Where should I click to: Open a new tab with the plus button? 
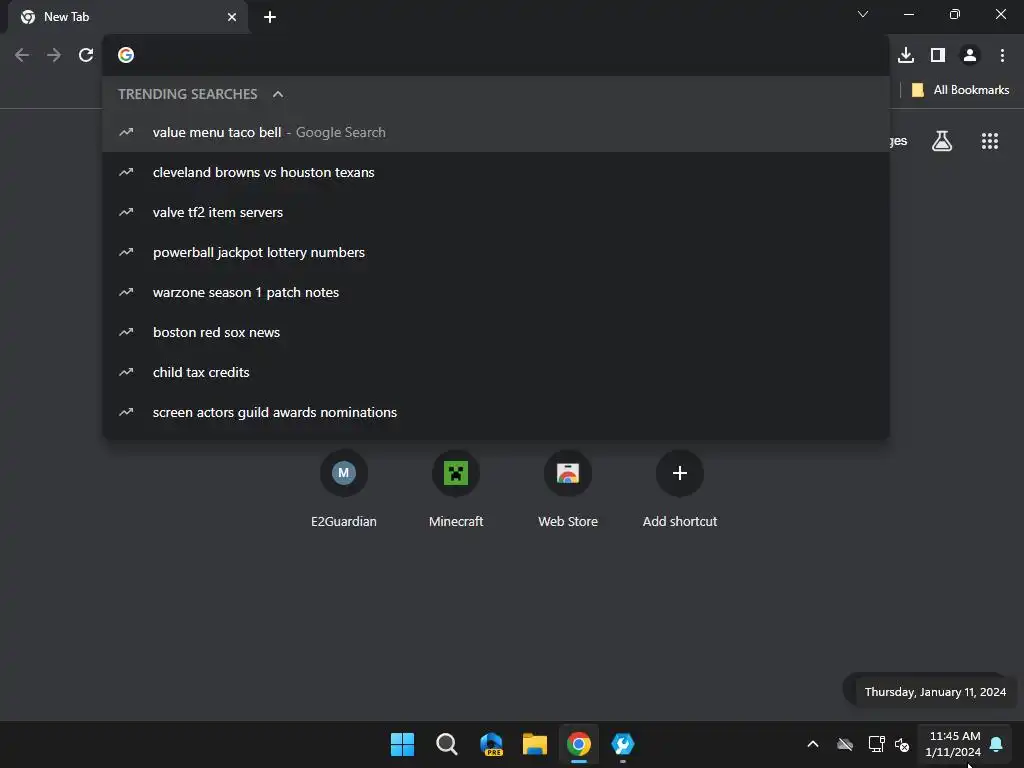[x=270, y=17]
